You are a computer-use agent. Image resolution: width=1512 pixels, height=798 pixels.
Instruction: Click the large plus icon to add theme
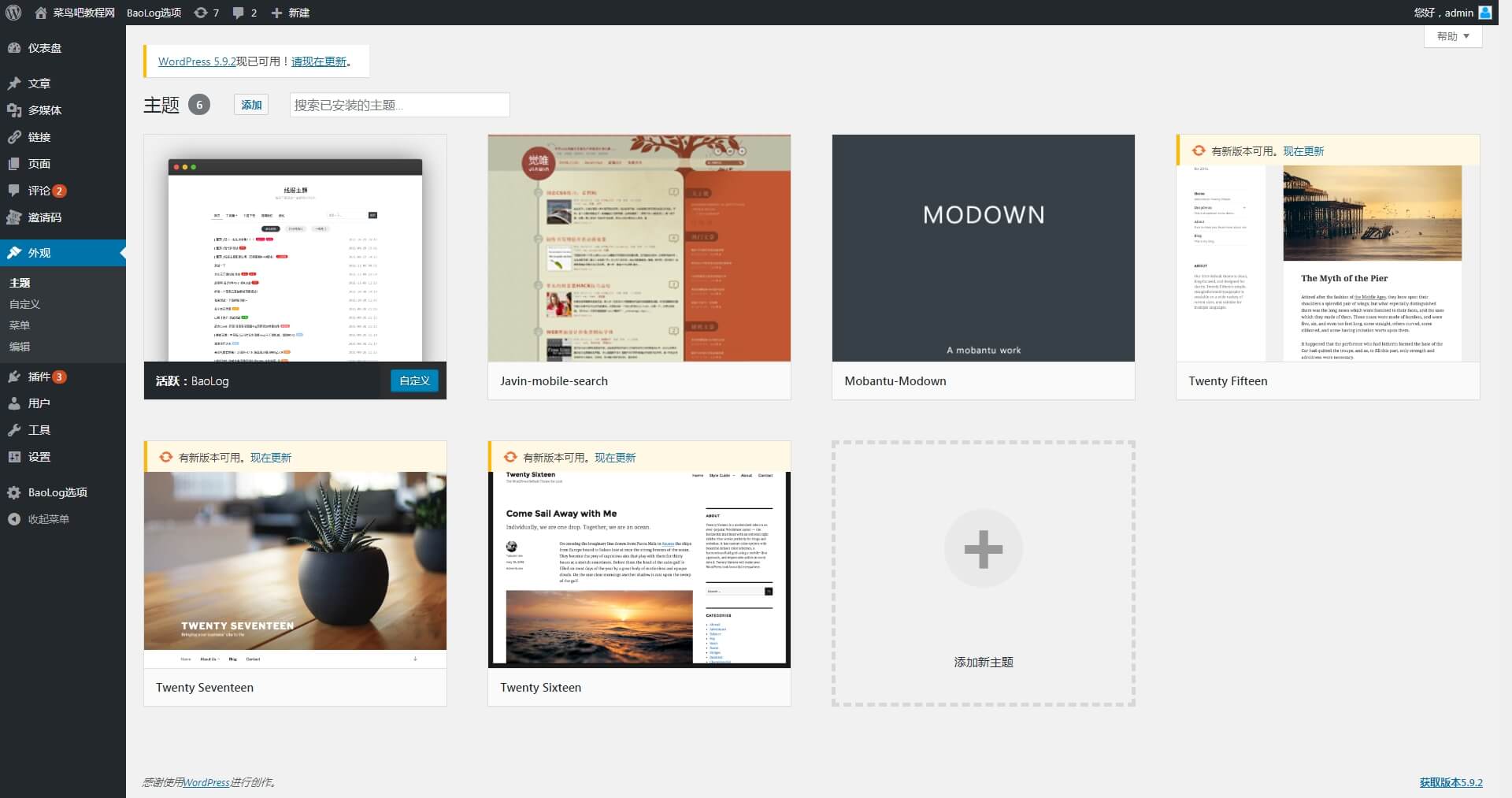pyautogui.click(x=983, y=549)
